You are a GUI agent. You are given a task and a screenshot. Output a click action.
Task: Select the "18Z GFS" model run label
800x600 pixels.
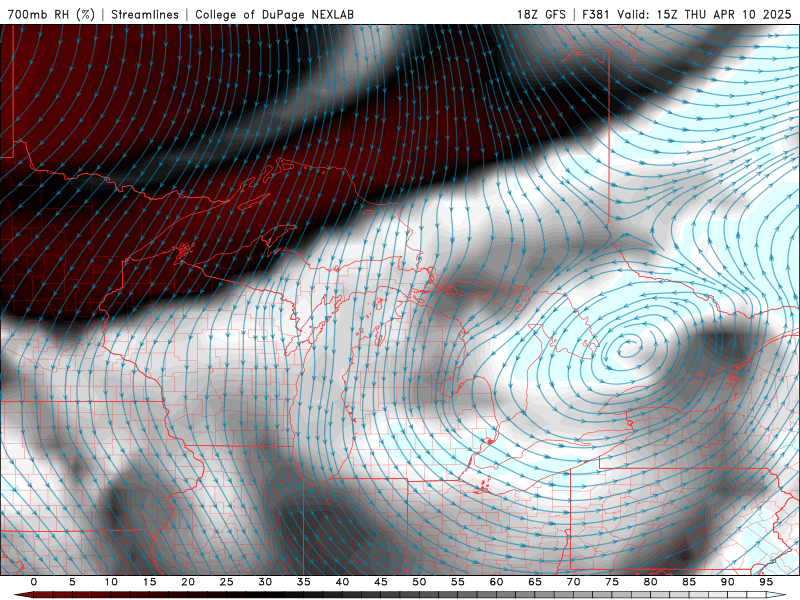point(541,14)
